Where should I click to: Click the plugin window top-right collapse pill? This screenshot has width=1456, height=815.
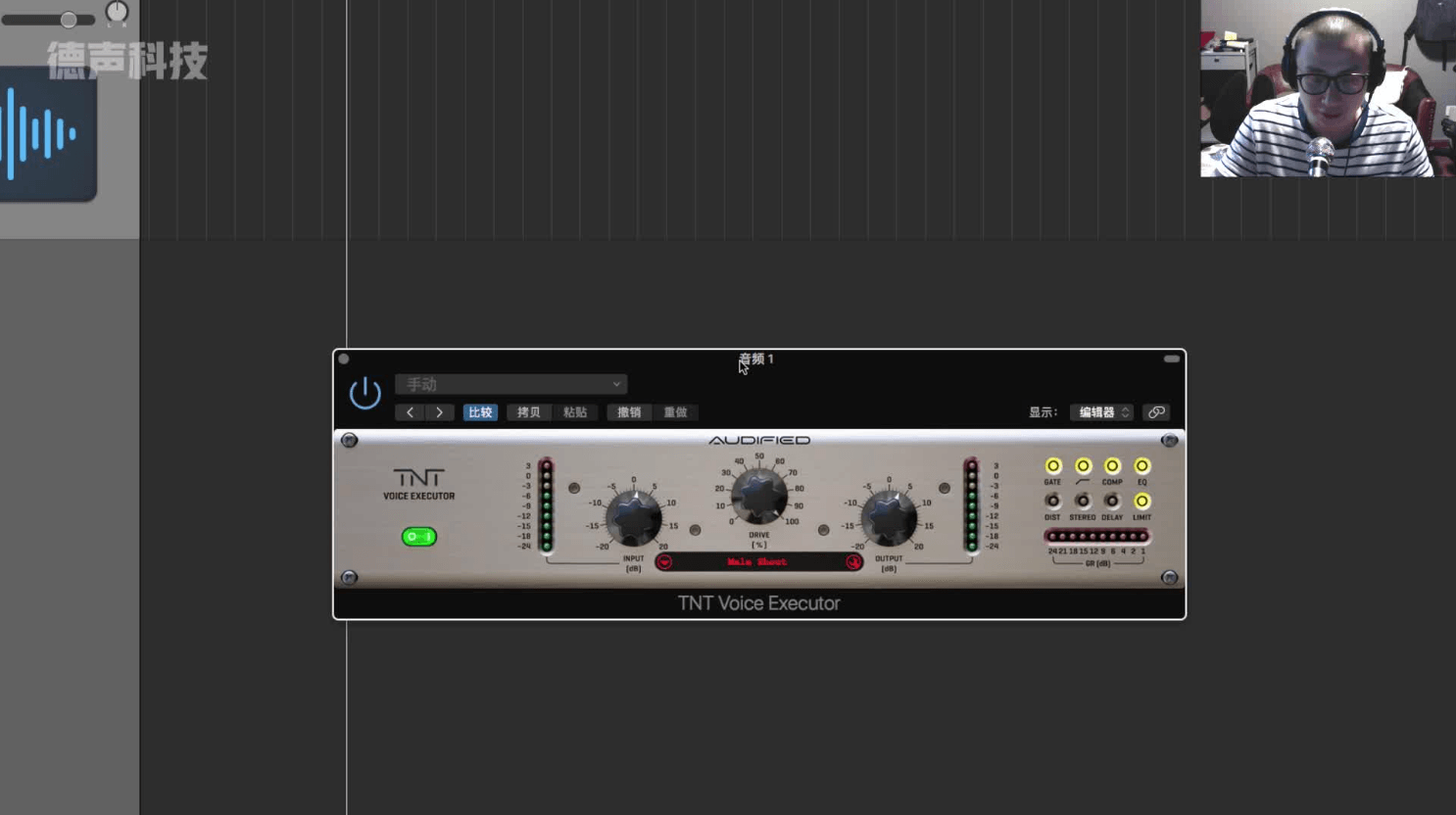[1172, 360]
